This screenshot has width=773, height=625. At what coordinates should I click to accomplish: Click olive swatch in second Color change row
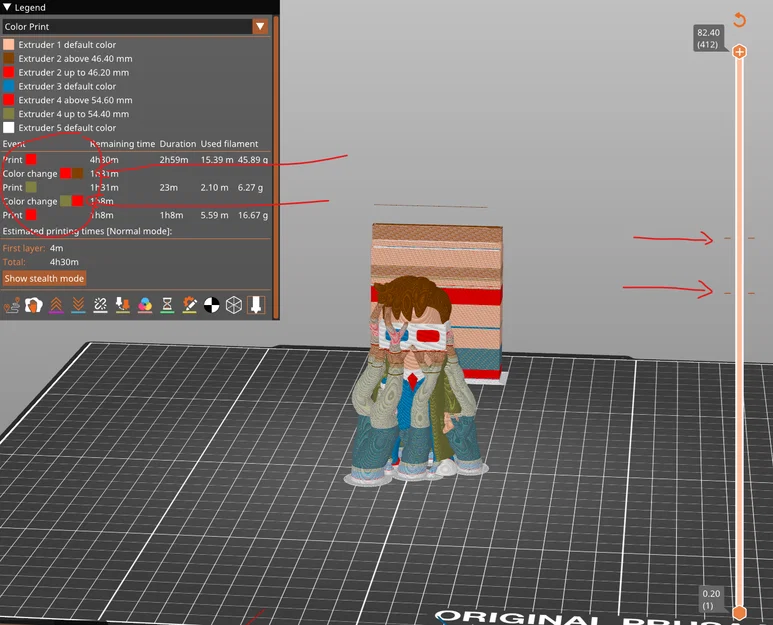point(66,201)
